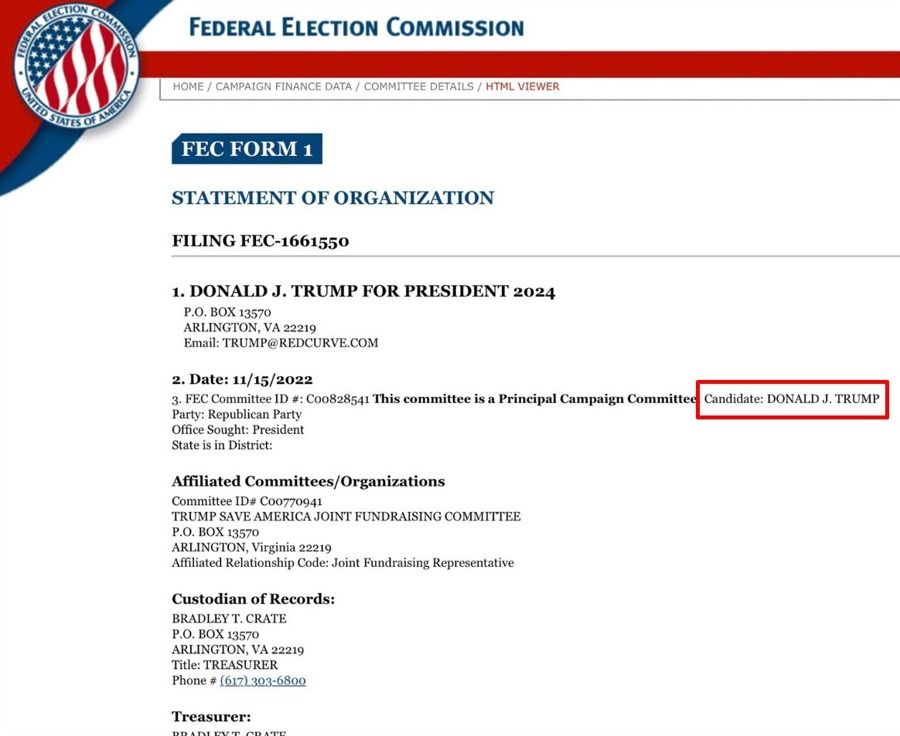Click the email TRUMP@REDCURVE.COM text
Screen dimensions: 900x736
pyautogui.click(x=300, y=343)
